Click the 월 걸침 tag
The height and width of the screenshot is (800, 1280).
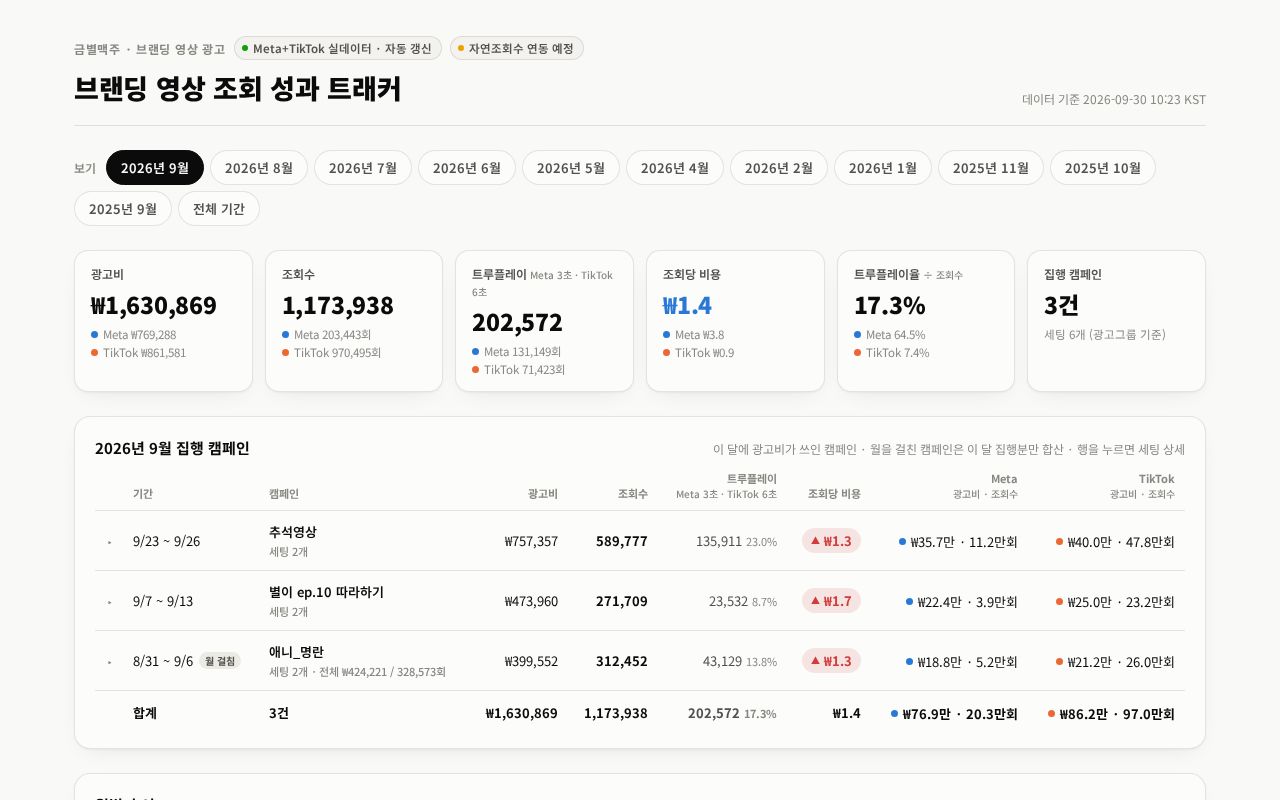point(220,661)
